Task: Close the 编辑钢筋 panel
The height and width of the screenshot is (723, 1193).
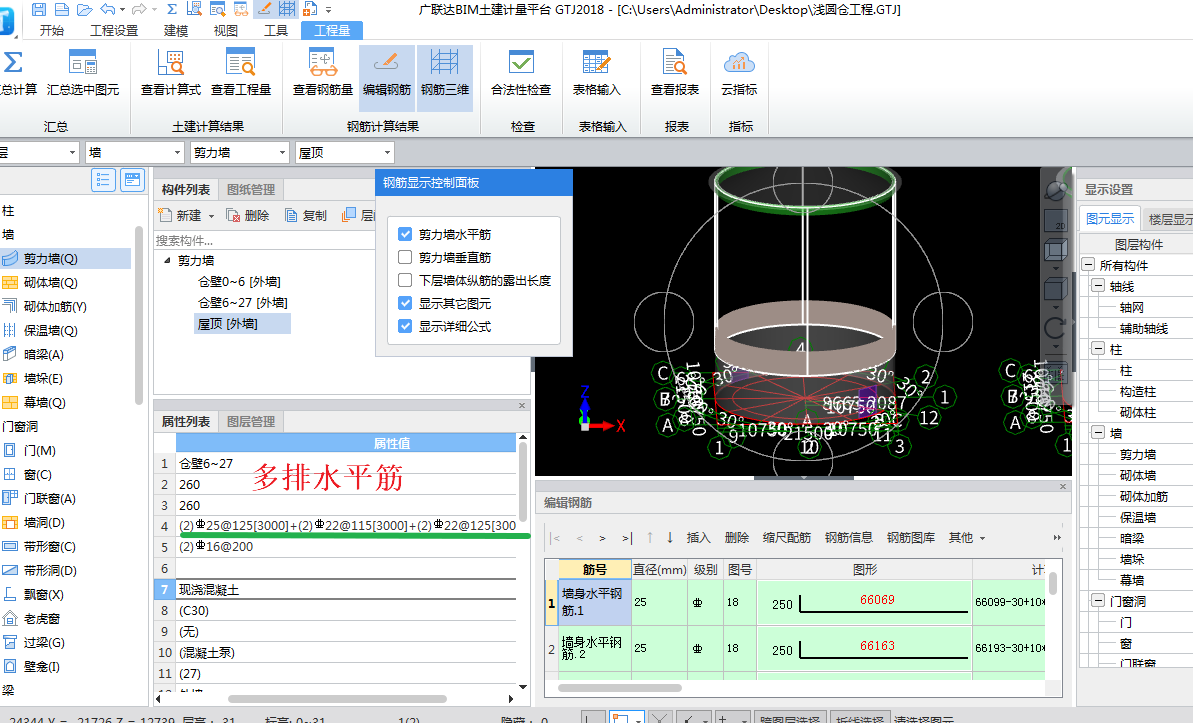Action: 1063,486
